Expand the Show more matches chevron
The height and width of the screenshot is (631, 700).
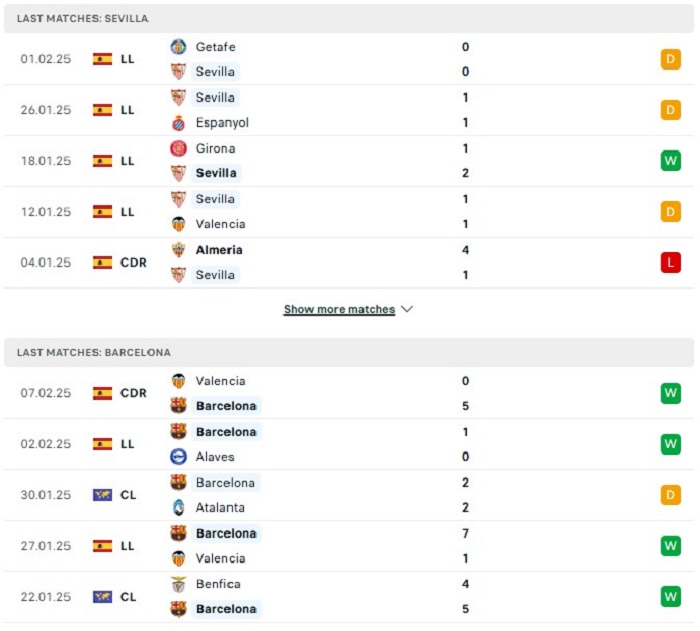click(407, 309)
